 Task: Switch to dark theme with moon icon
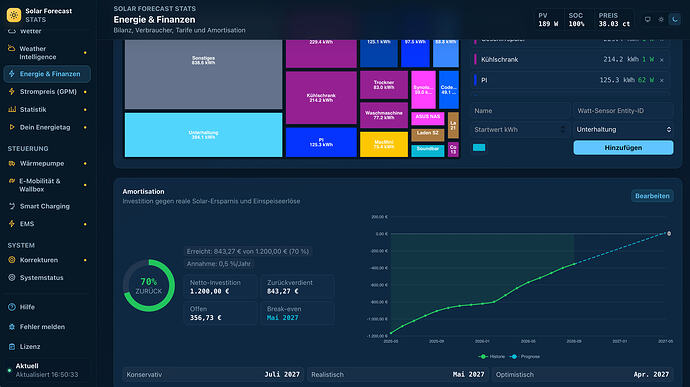click(x=675, y=19)
